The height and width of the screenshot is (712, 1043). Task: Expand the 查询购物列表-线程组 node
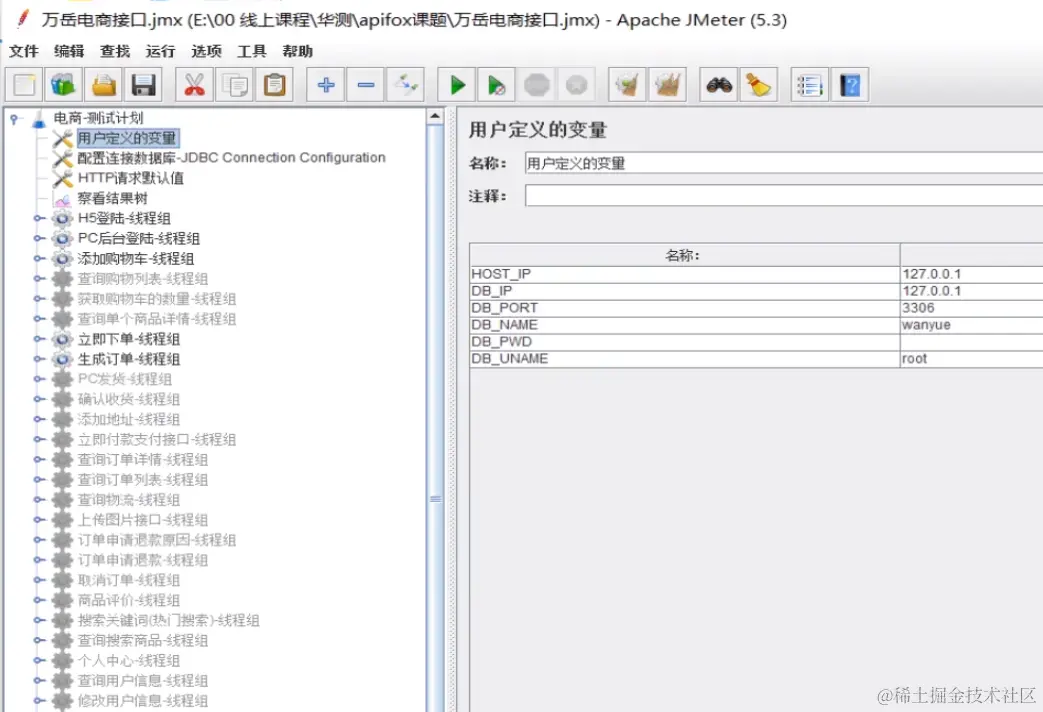click(x=39, y=278)
